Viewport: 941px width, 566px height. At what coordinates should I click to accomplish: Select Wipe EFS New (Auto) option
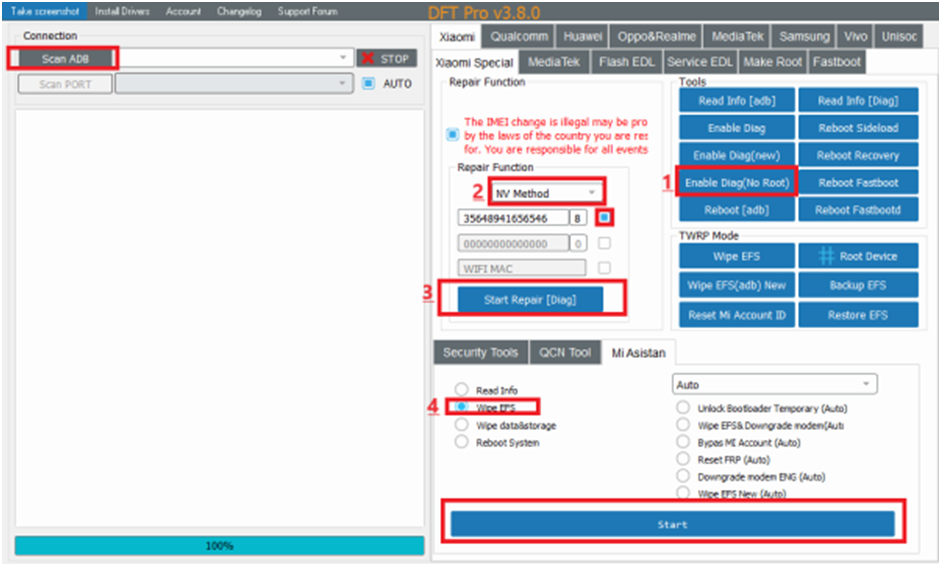[683, 493]
